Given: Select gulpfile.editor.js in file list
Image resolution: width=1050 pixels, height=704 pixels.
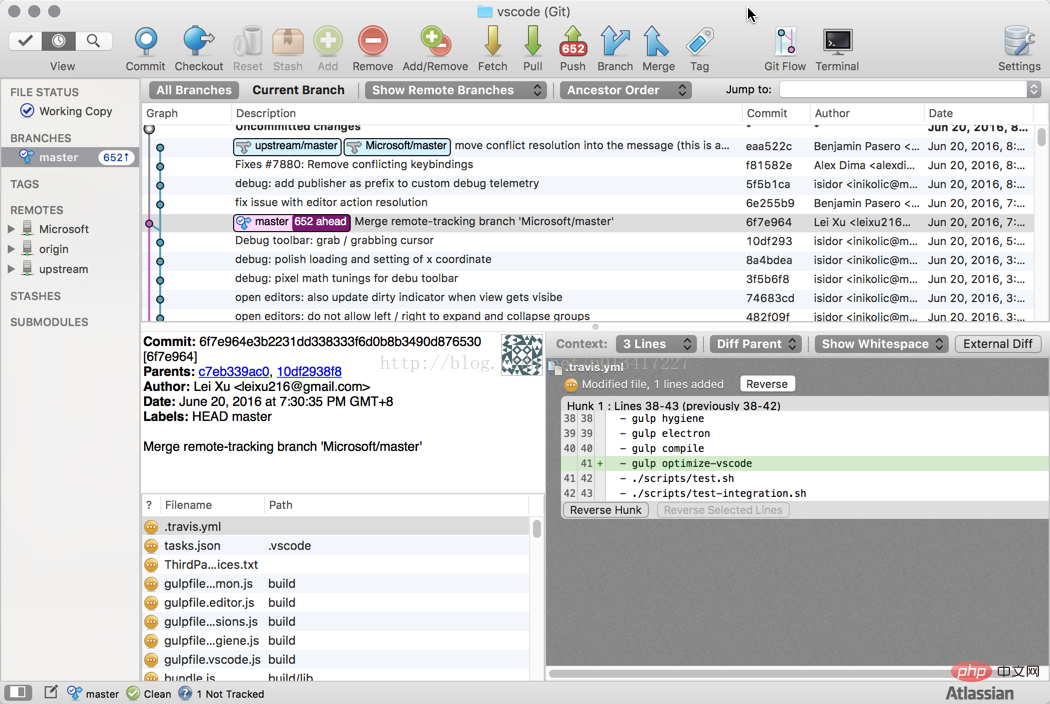Looking at the screenshot, I should tap(335, 602).
